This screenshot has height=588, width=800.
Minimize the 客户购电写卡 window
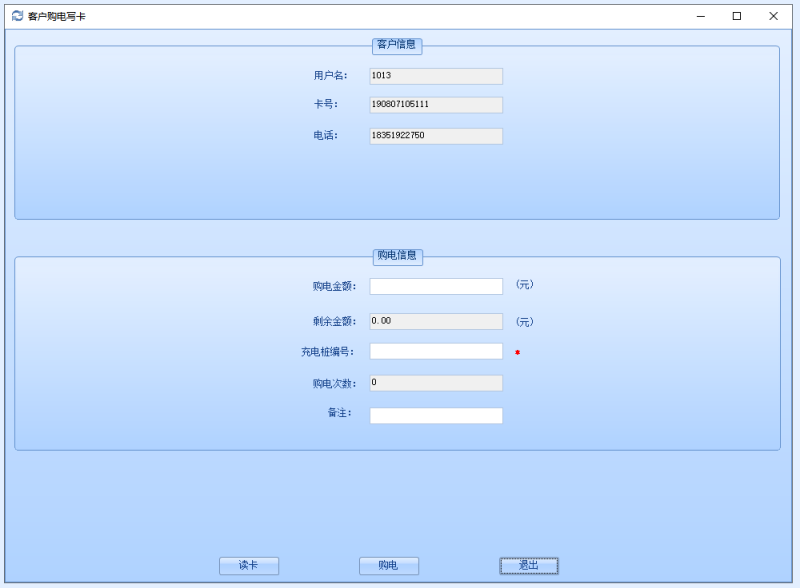[701, 16]
